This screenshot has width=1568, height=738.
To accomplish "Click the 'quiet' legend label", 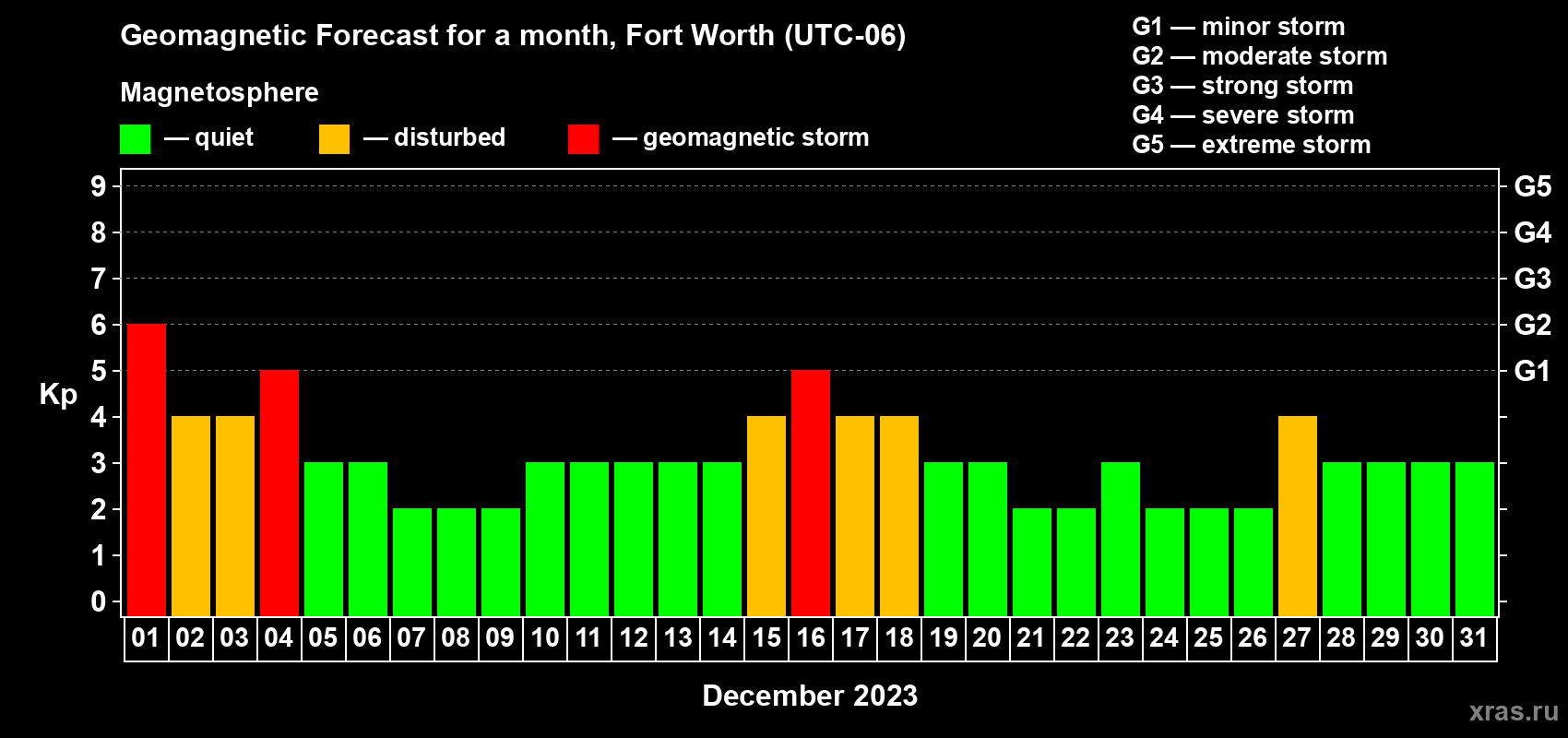I will [224, 137].
